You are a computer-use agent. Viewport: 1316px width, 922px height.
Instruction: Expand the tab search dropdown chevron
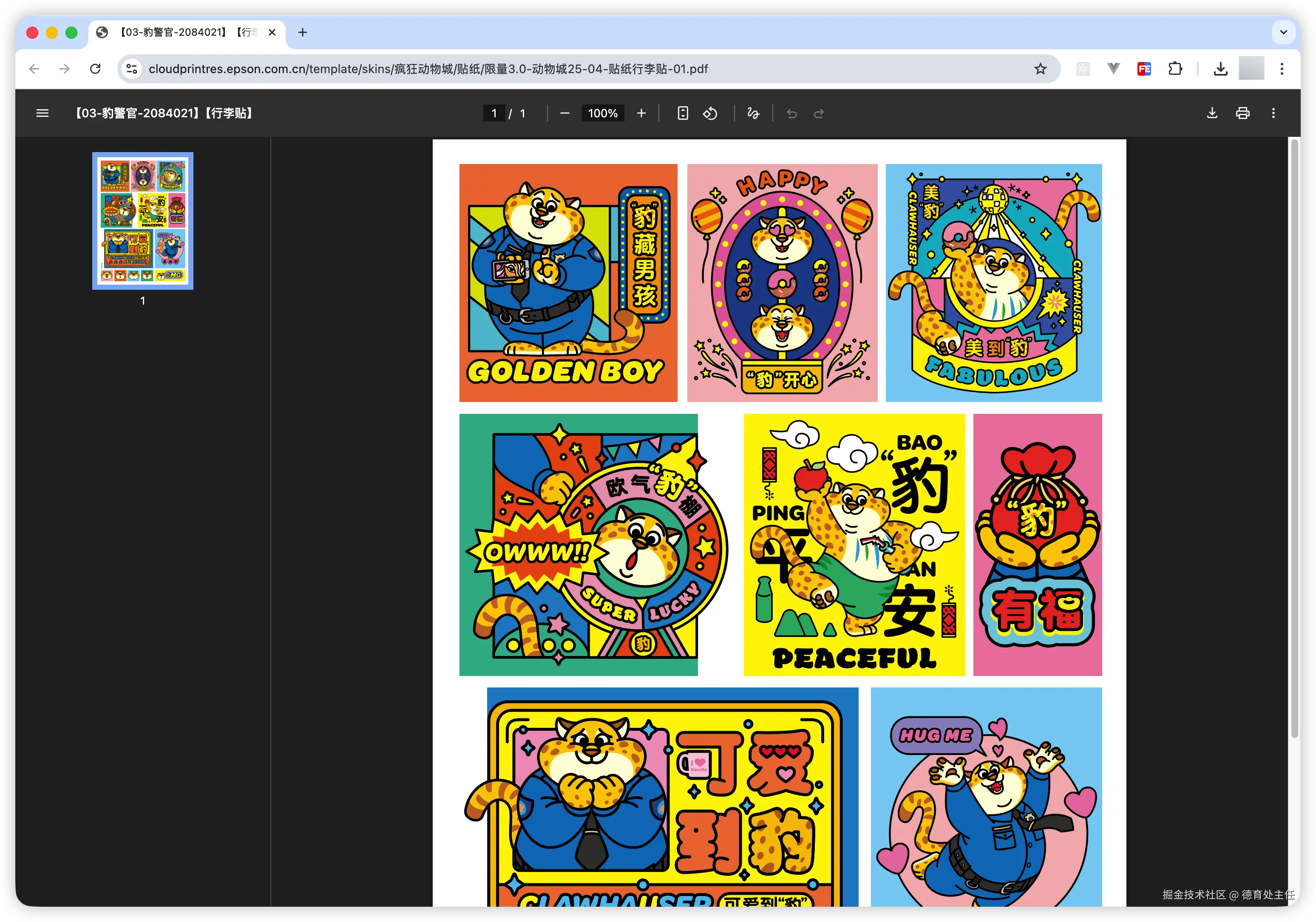click(1283, 32)
